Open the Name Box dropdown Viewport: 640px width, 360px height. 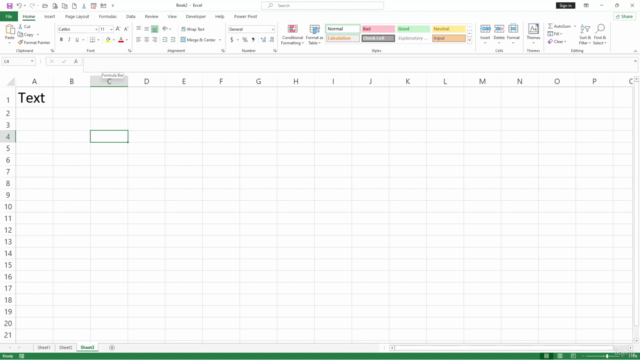click(x=32, y=62)
